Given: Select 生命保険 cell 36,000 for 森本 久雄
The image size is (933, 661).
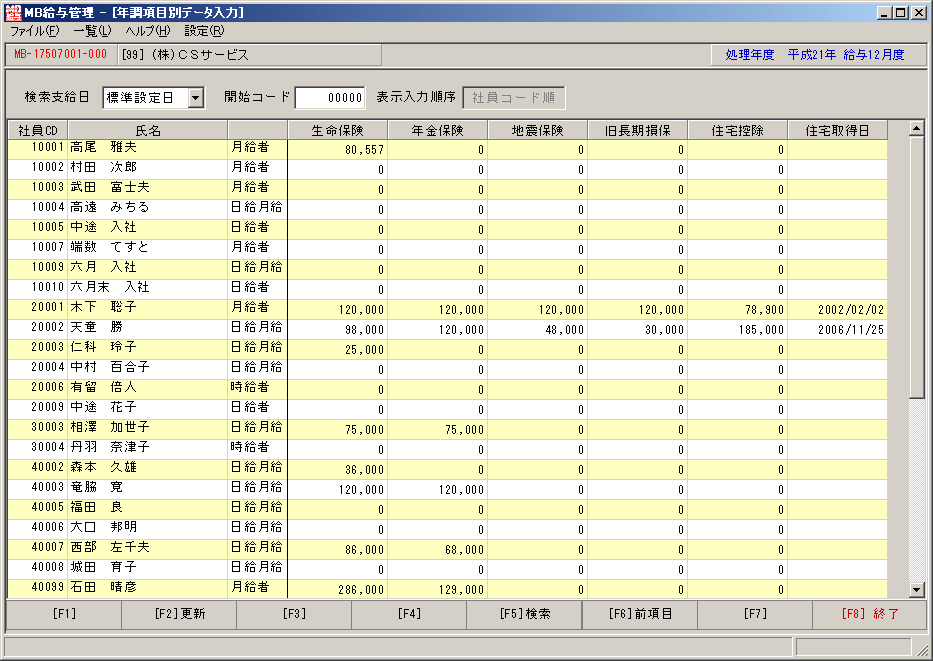Looking at the screenshot, I should pyautogui.click(x=337, y=469).
